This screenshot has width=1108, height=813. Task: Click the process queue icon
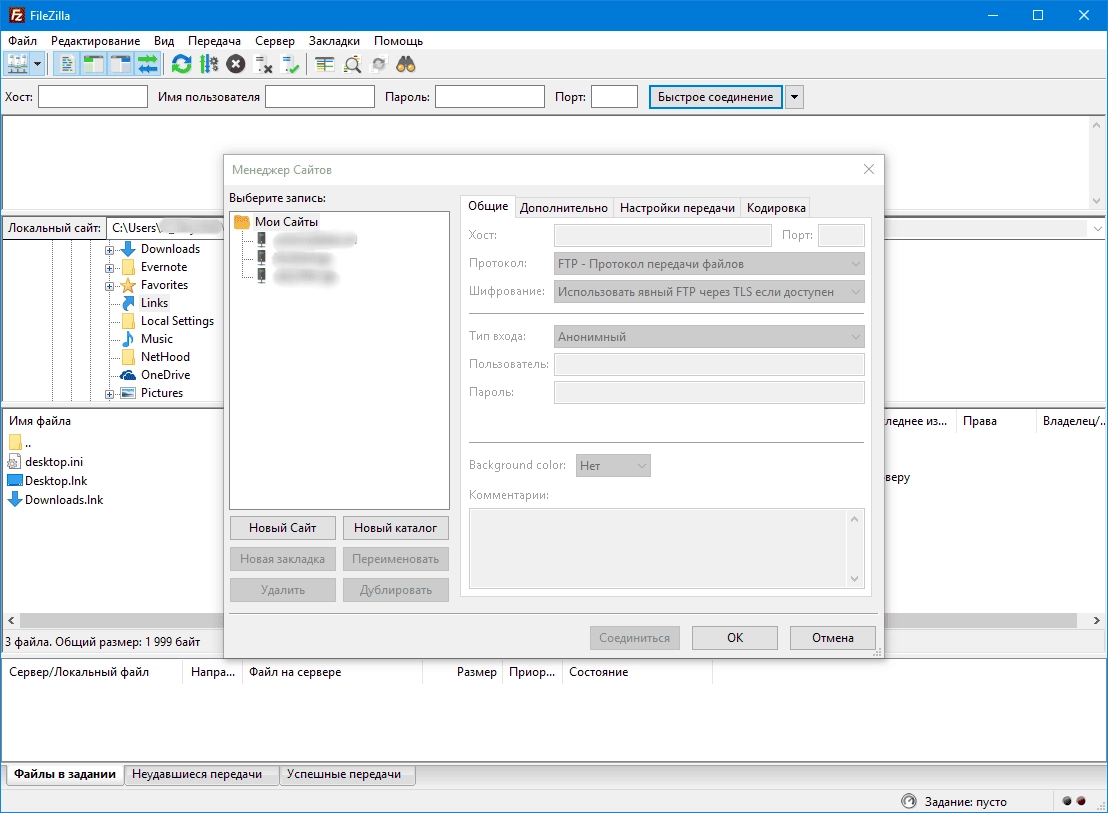point(208,65)
